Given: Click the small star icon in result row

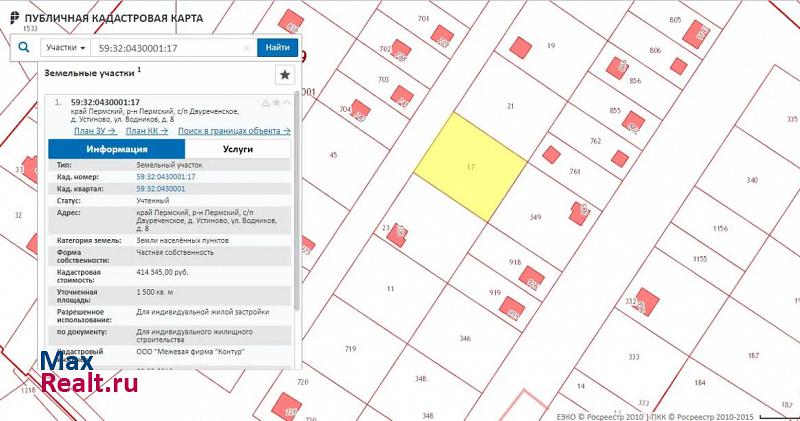Looking at the screenshot, I should (x=277, y=103).
